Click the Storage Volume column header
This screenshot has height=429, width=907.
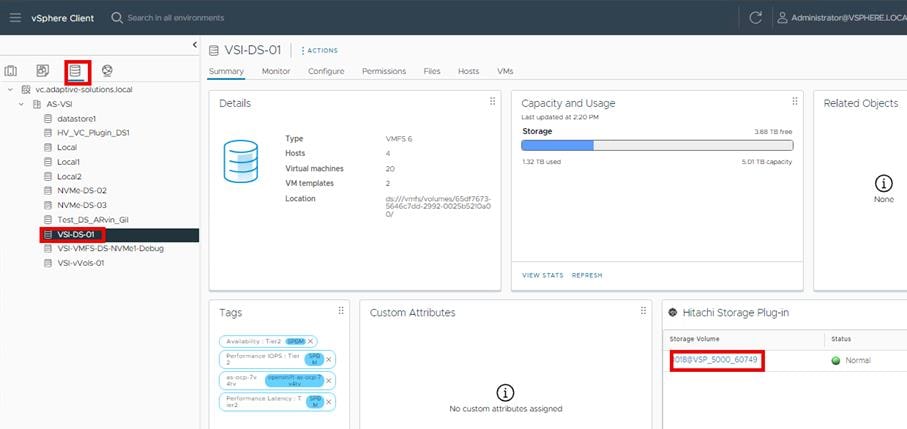pos(695,339)
